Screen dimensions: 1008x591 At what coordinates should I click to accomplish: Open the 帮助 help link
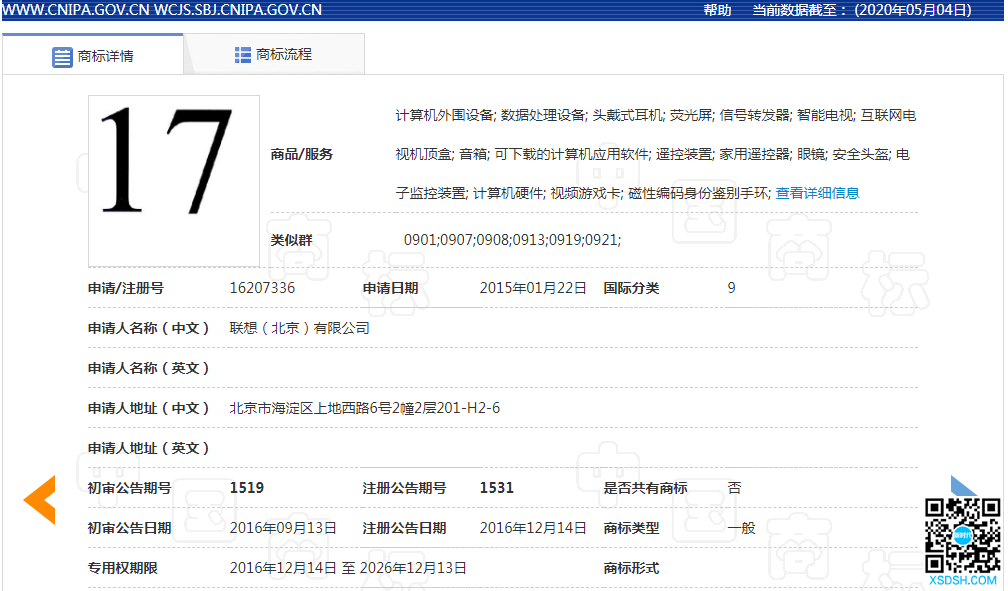[717, 10]
